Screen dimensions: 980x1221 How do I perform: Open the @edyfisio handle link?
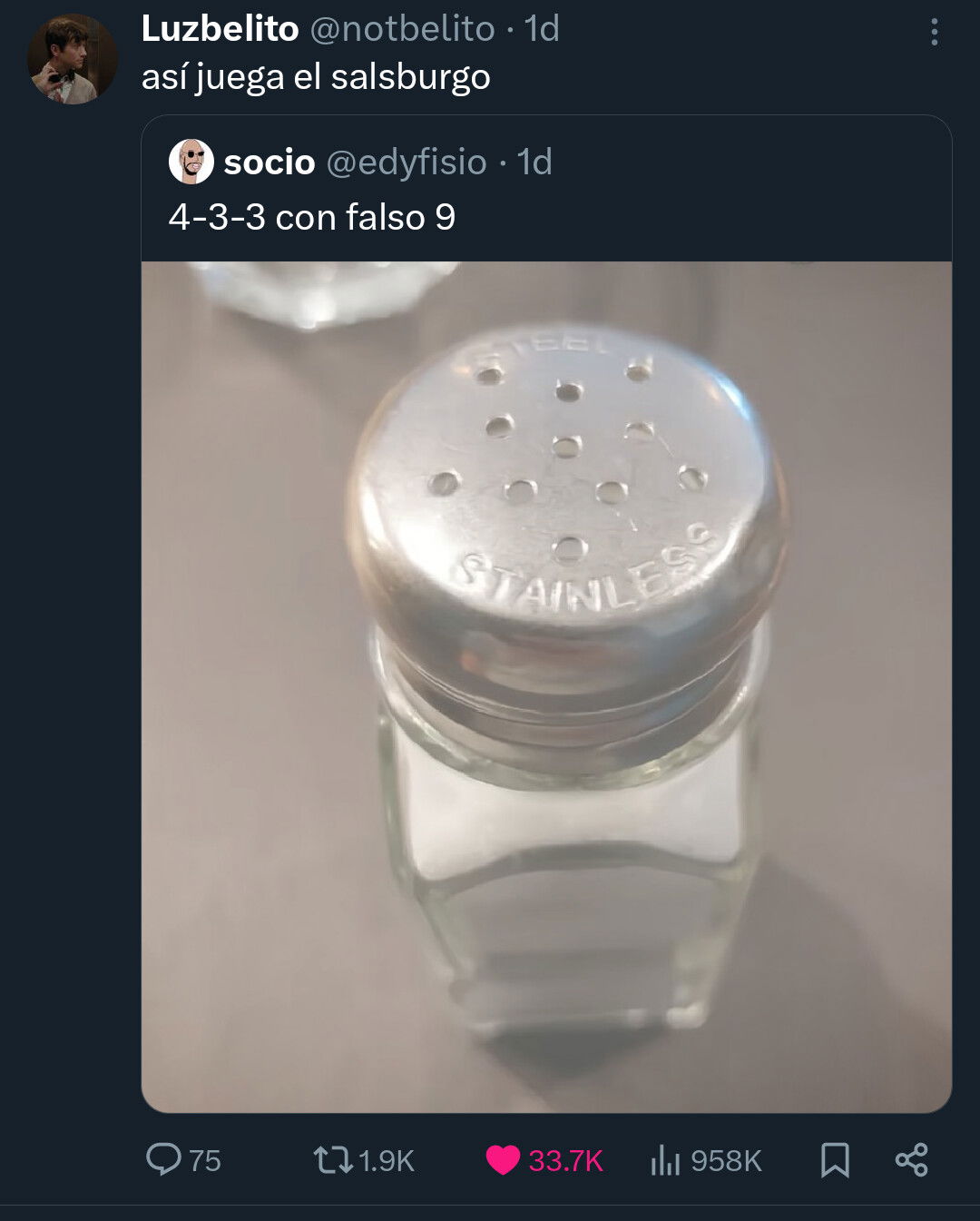pos(406,162)
